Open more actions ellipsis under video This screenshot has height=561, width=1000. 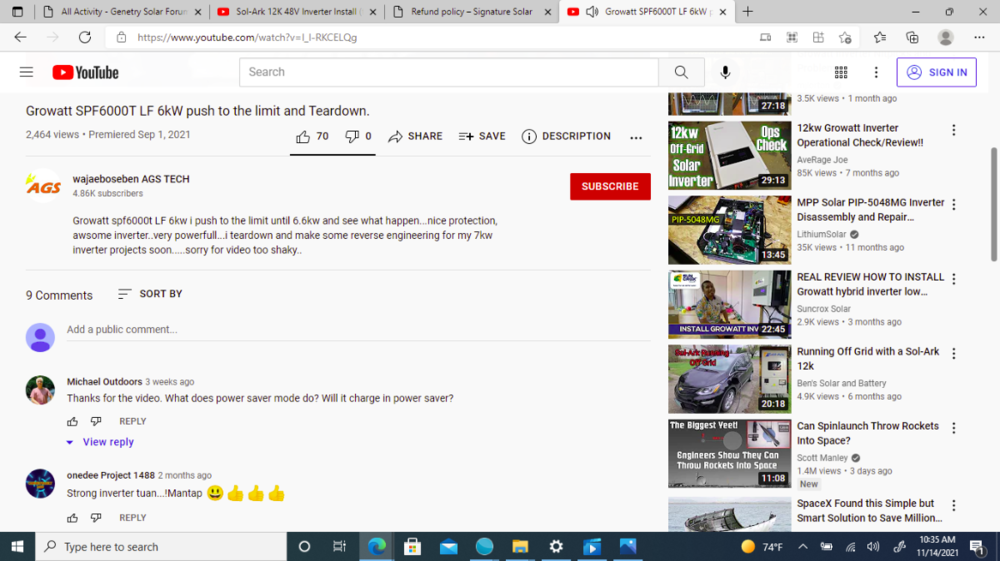[x=636, y=137]
